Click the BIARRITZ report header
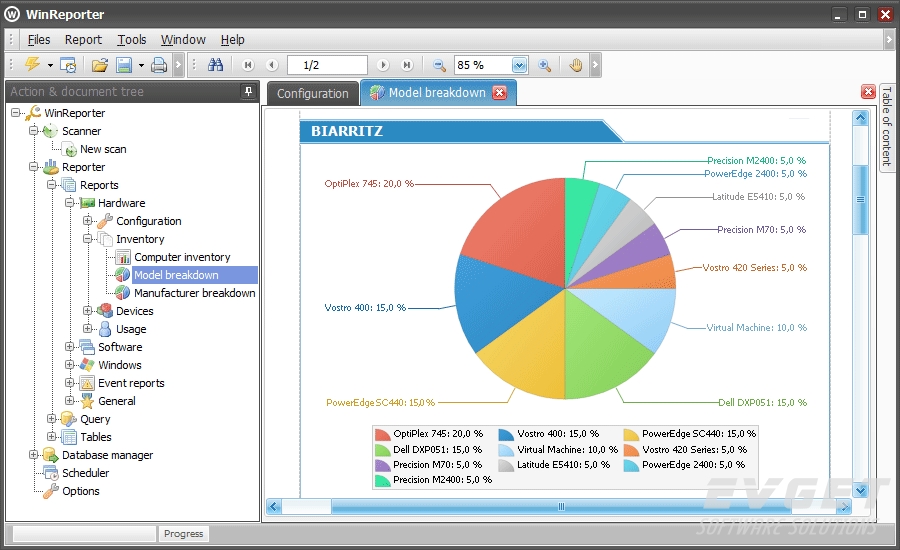 click(x=347, y=131)
